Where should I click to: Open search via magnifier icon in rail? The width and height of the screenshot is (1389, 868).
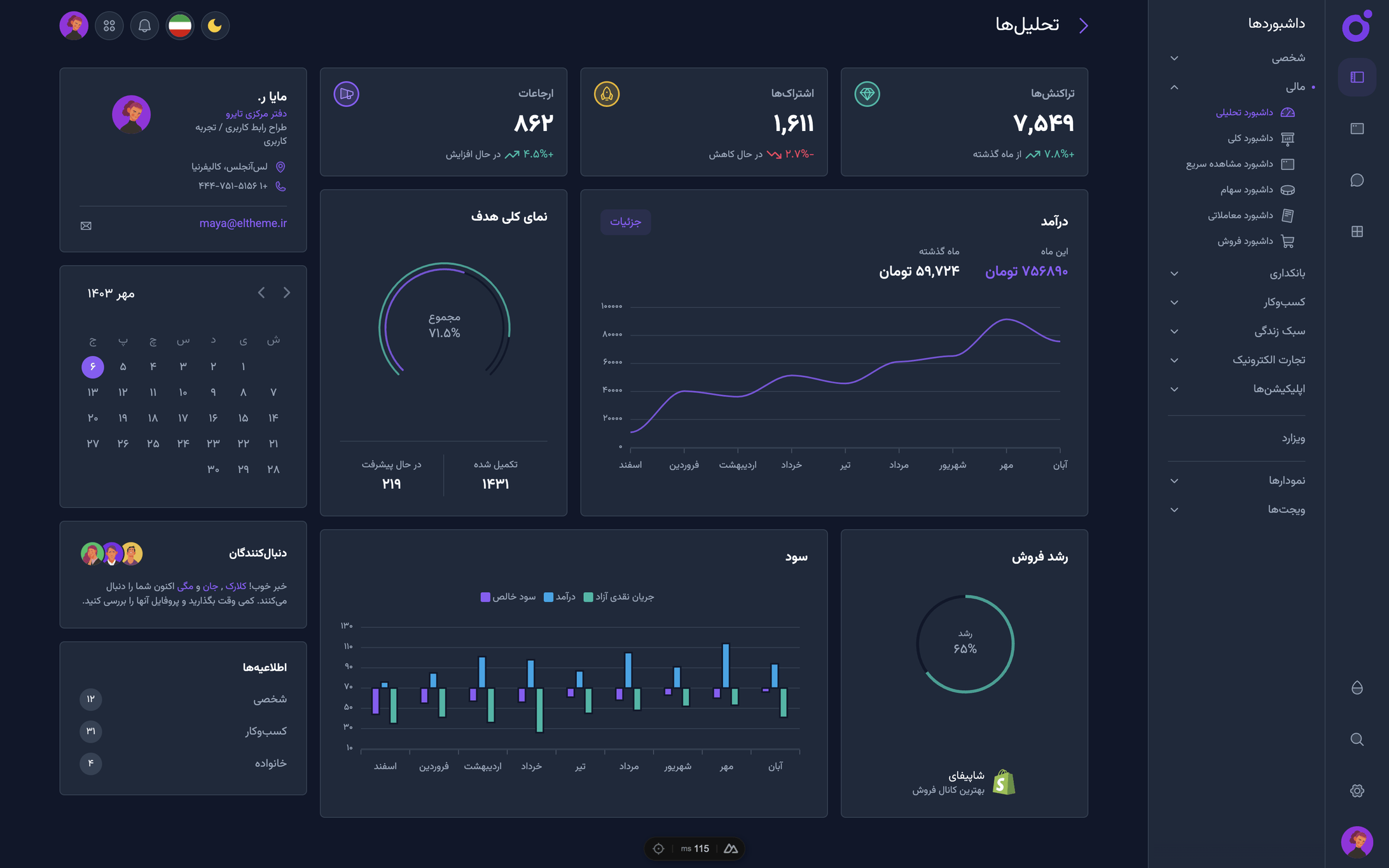(x=1357, y=739)
